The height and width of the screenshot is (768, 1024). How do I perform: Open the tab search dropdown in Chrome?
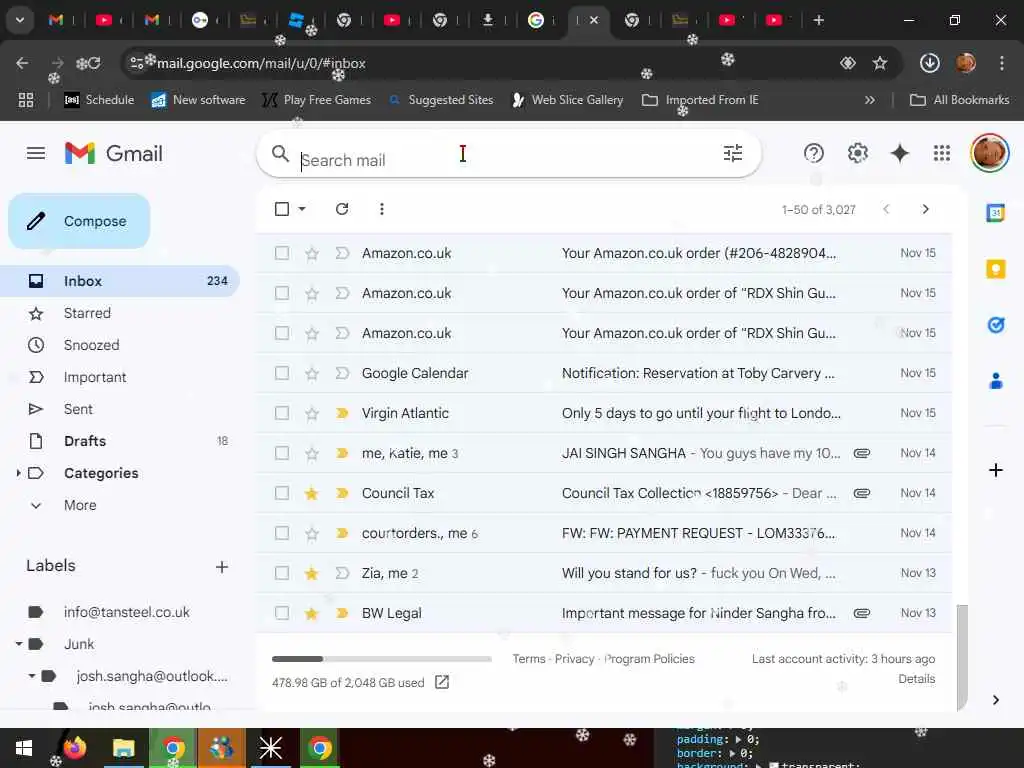point(20,20)
